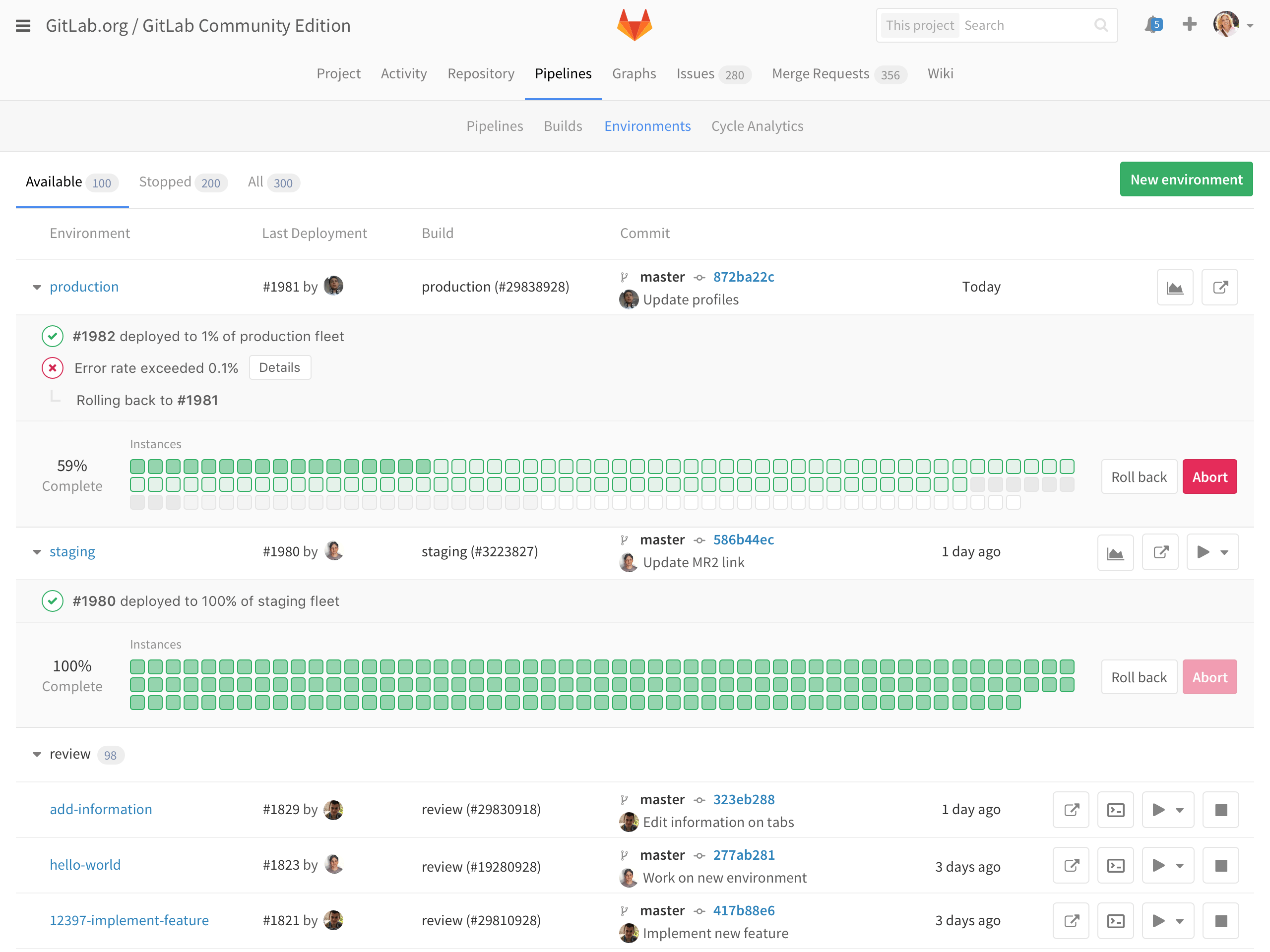Click the search magnifier icon

[1101, 25]
